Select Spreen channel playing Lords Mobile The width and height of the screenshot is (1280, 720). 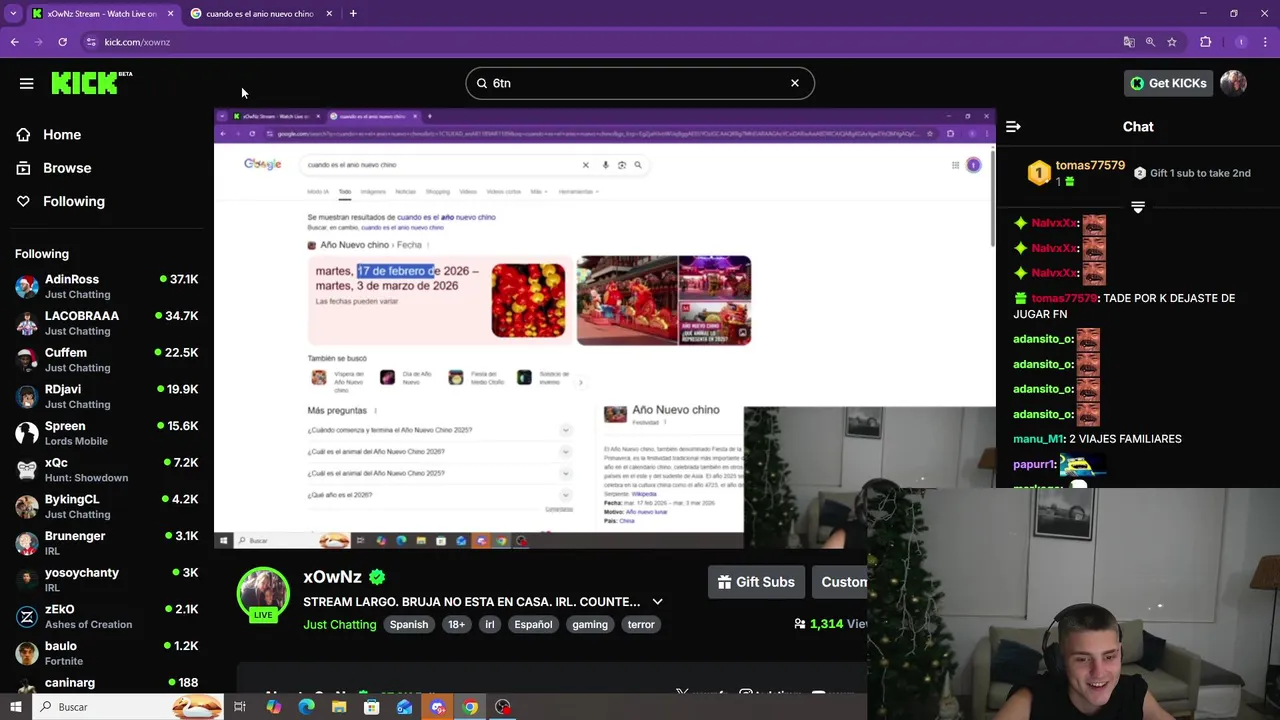107,433
